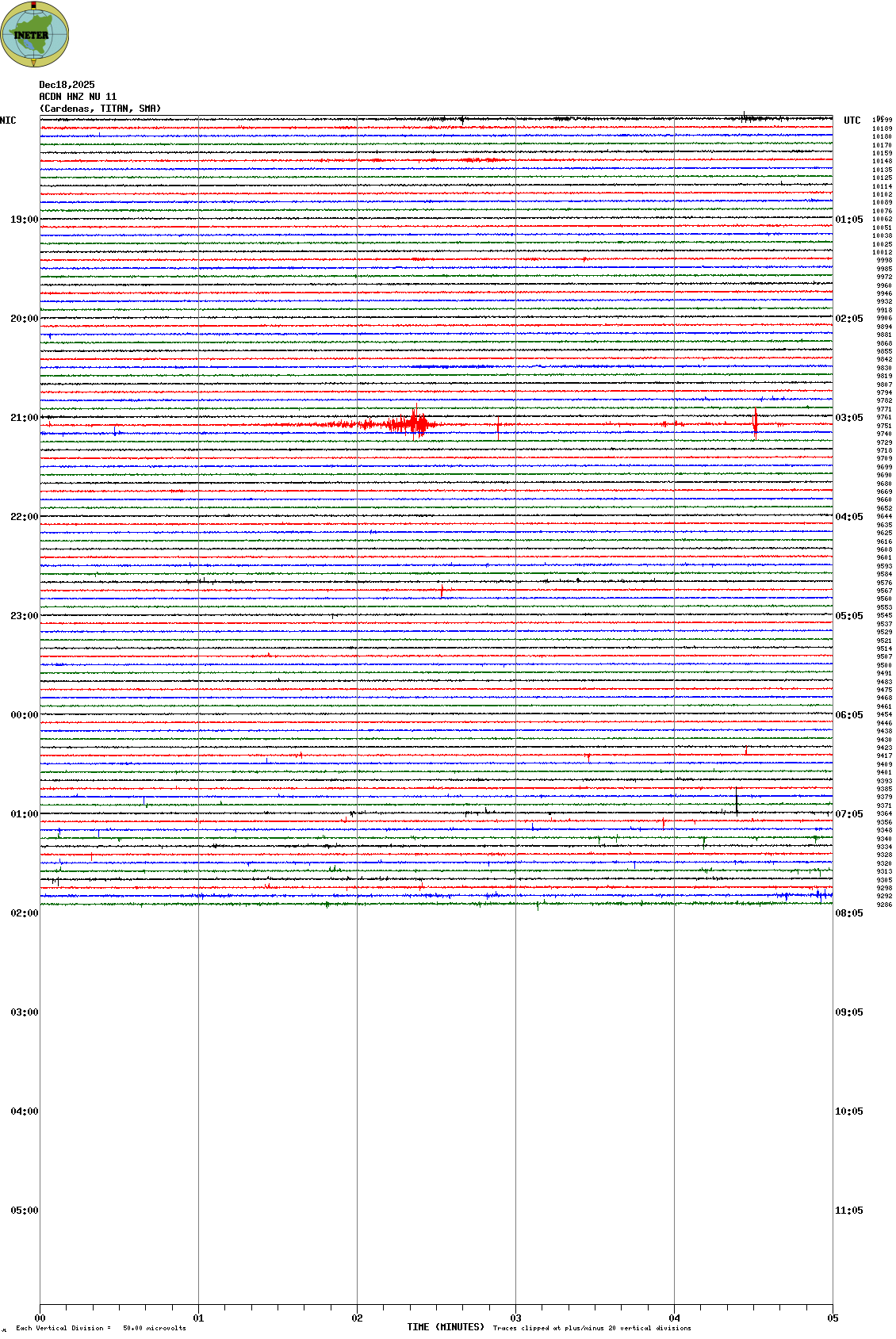The height and width of the screenshot is (1339, 896).
Task: Click the NIC local time header
Action: pos(8,121)
